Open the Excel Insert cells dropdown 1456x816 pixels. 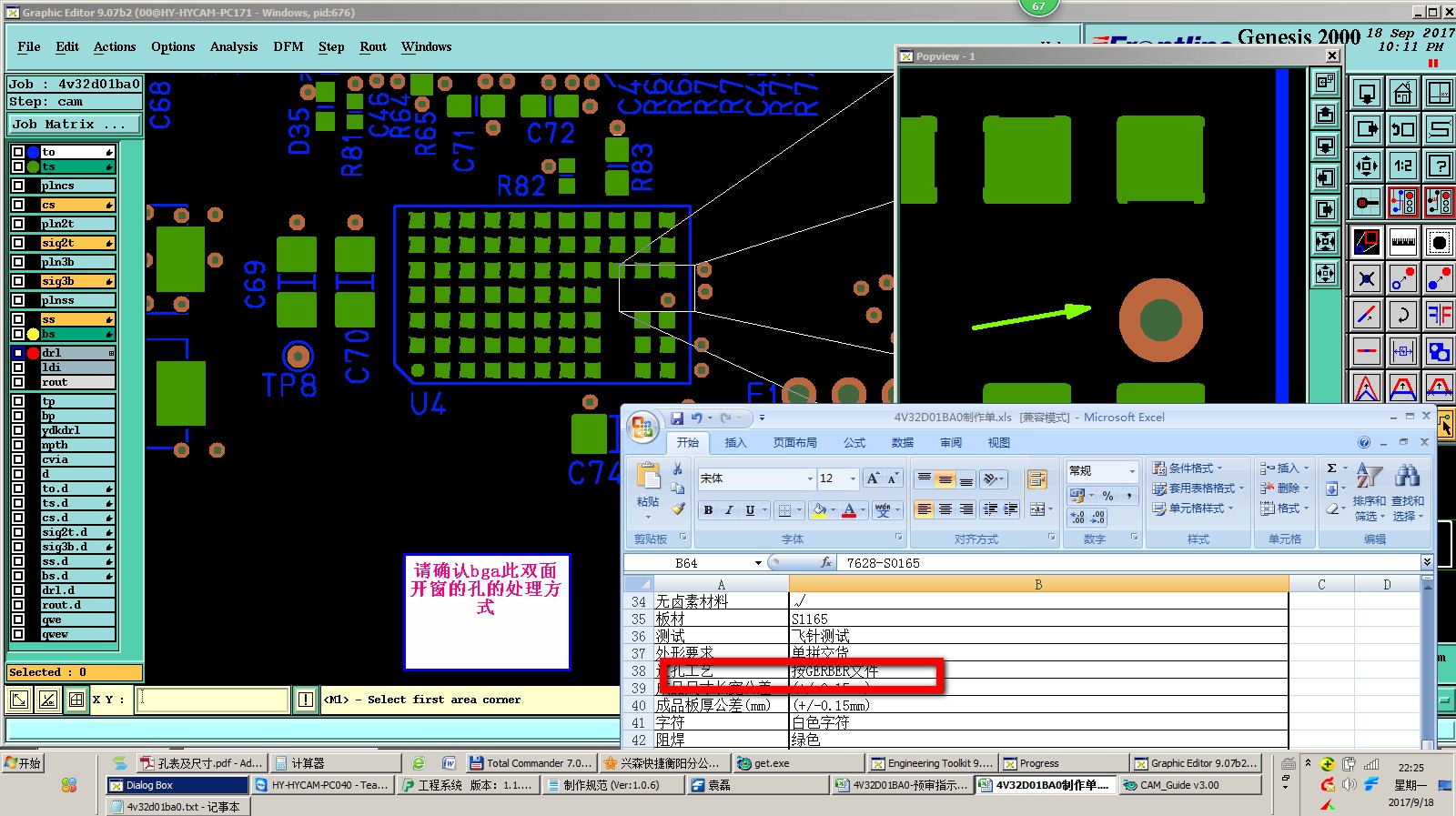[1285, 468]
